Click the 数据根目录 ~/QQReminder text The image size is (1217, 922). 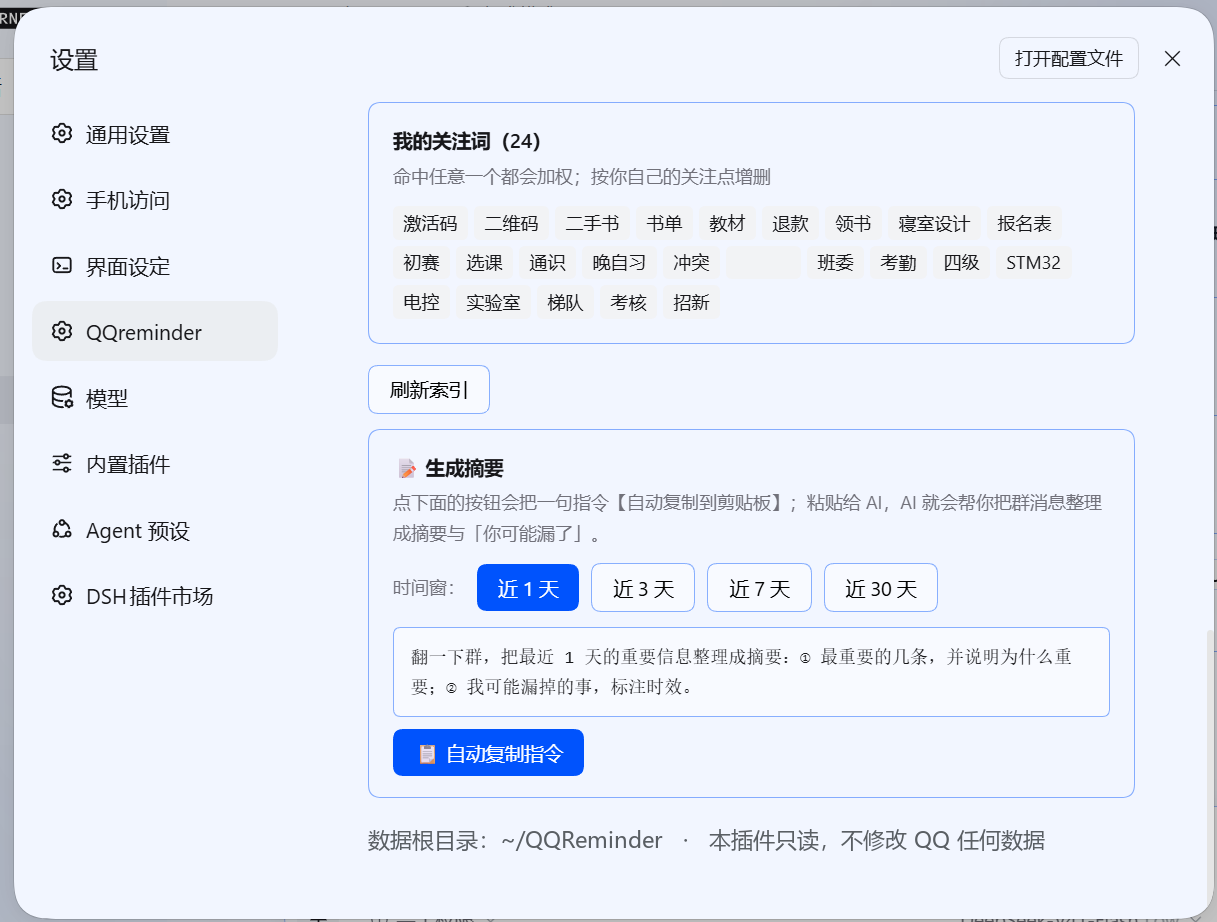[x=515, y=840]
